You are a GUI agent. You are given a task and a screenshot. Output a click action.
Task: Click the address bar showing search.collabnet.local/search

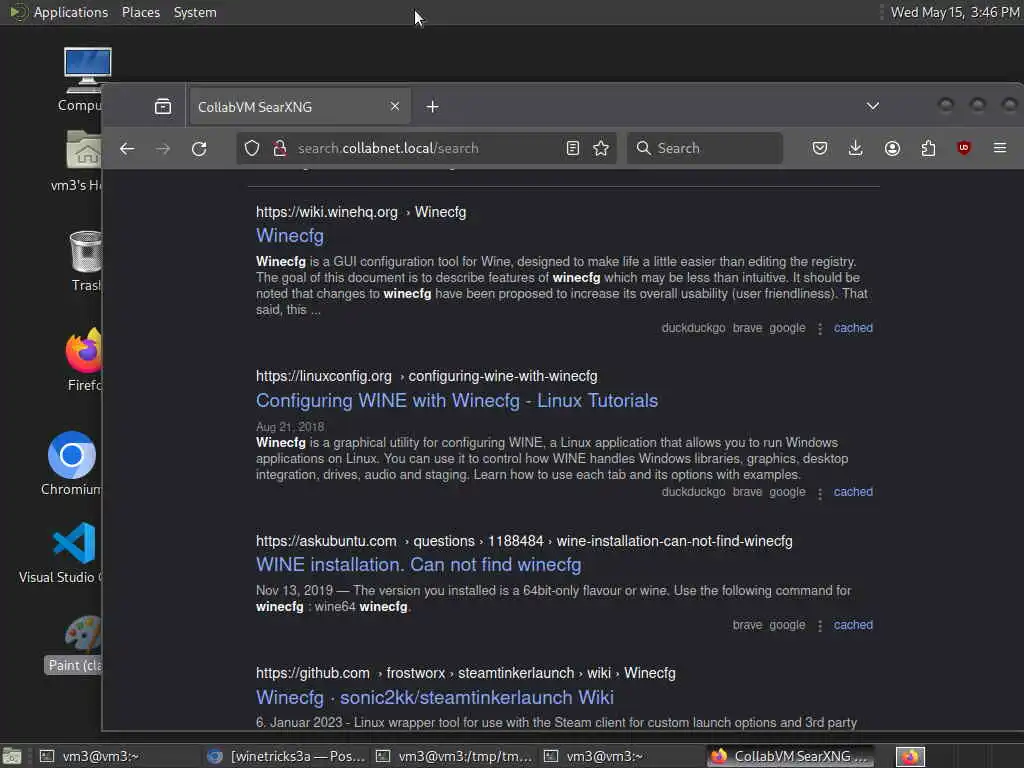pos(428,148)
